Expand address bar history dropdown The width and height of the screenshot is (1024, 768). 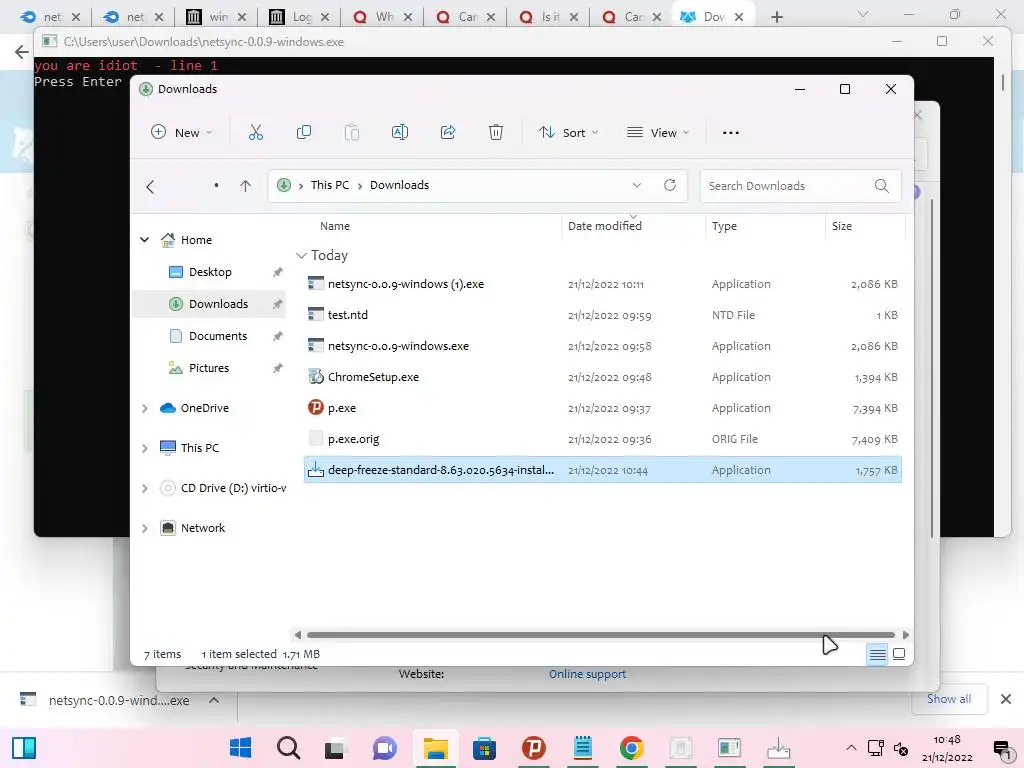tap(637, 185)
